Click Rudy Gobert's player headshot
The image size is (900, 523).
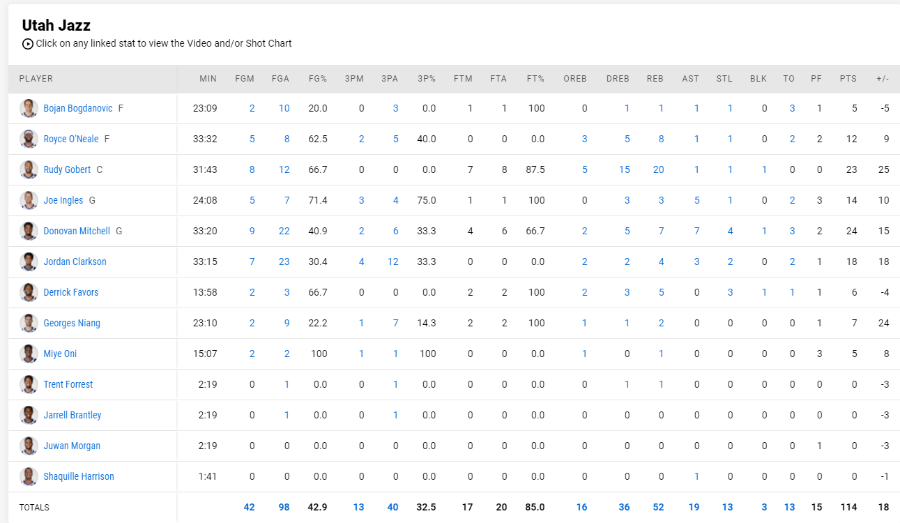point(29,169)
